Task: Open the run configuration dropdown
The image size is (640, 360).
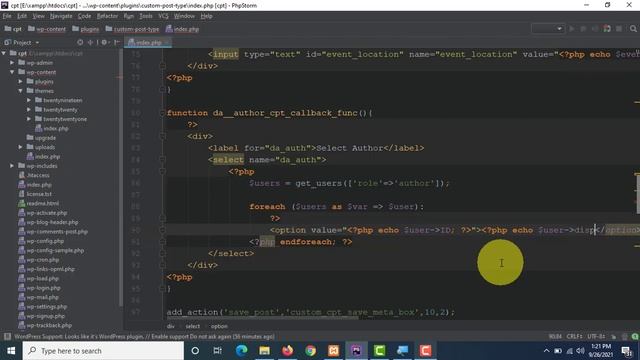Action: click(548, 29)
